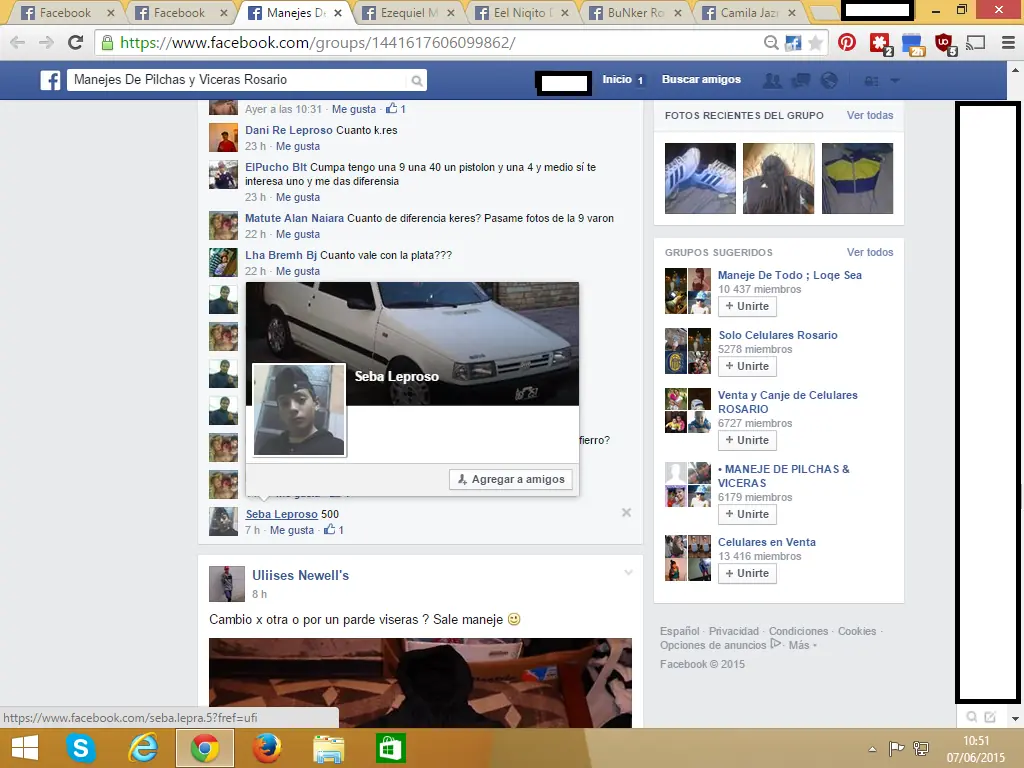Screen dimensions: 1024x768
Task: Click Ver todos for suggested groups
Action: click(x=870, y=252)
